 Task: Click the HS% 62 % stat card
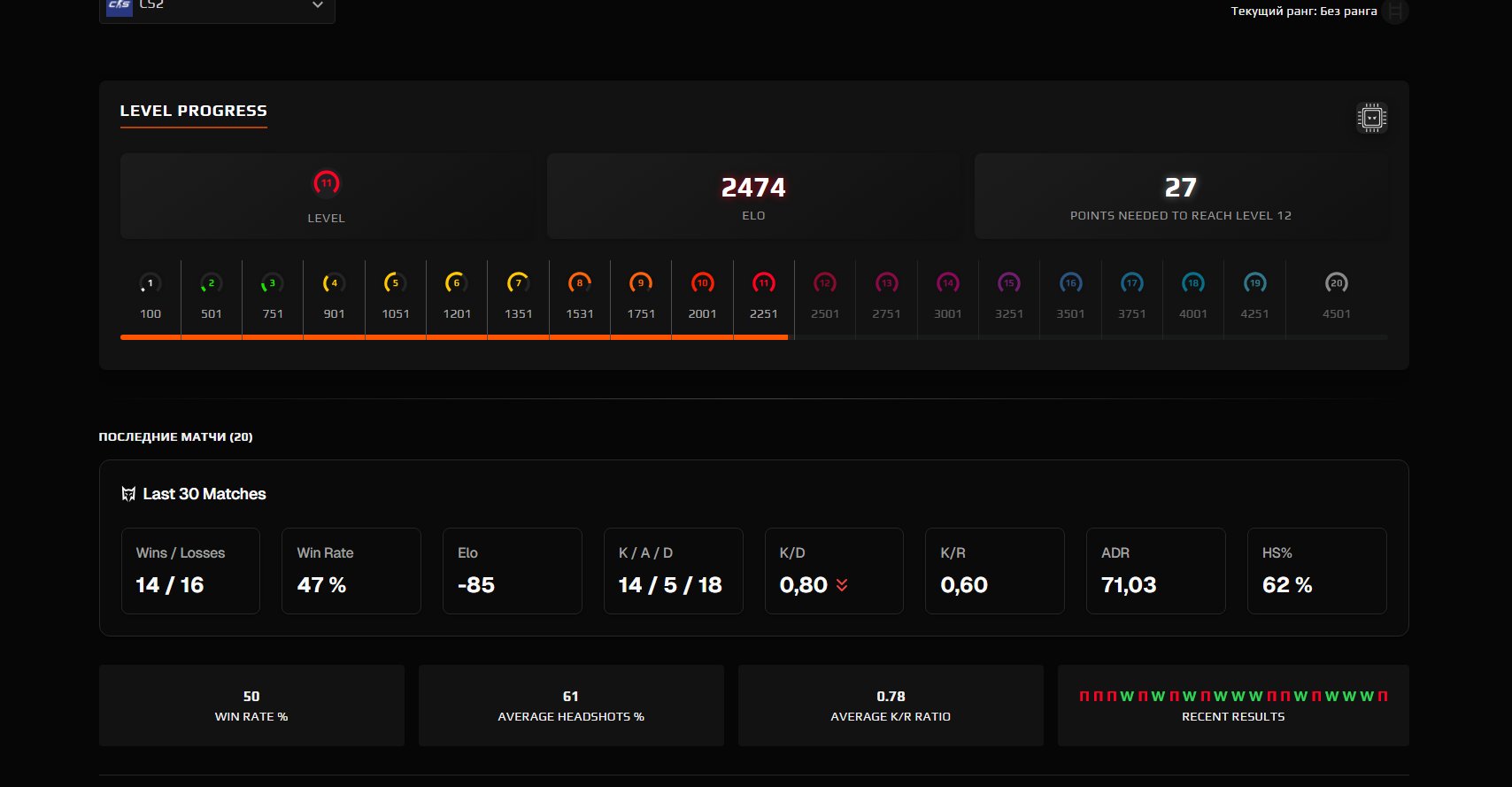1316,571
